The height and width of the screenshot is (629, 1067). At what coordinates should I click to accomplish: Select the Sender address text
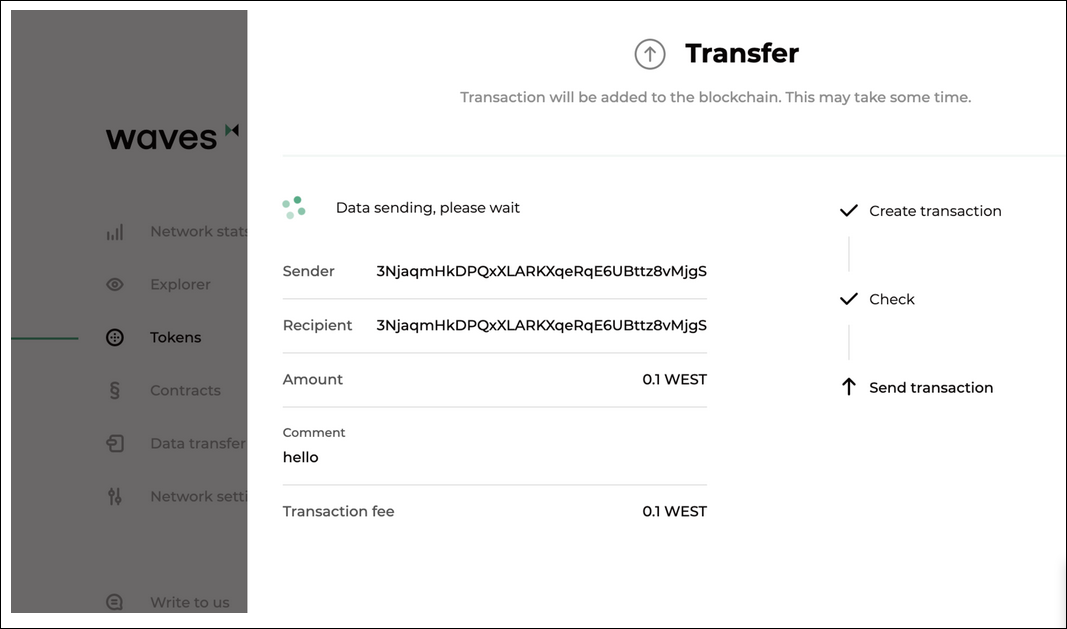pyautogui.click(x=541, y=271)
